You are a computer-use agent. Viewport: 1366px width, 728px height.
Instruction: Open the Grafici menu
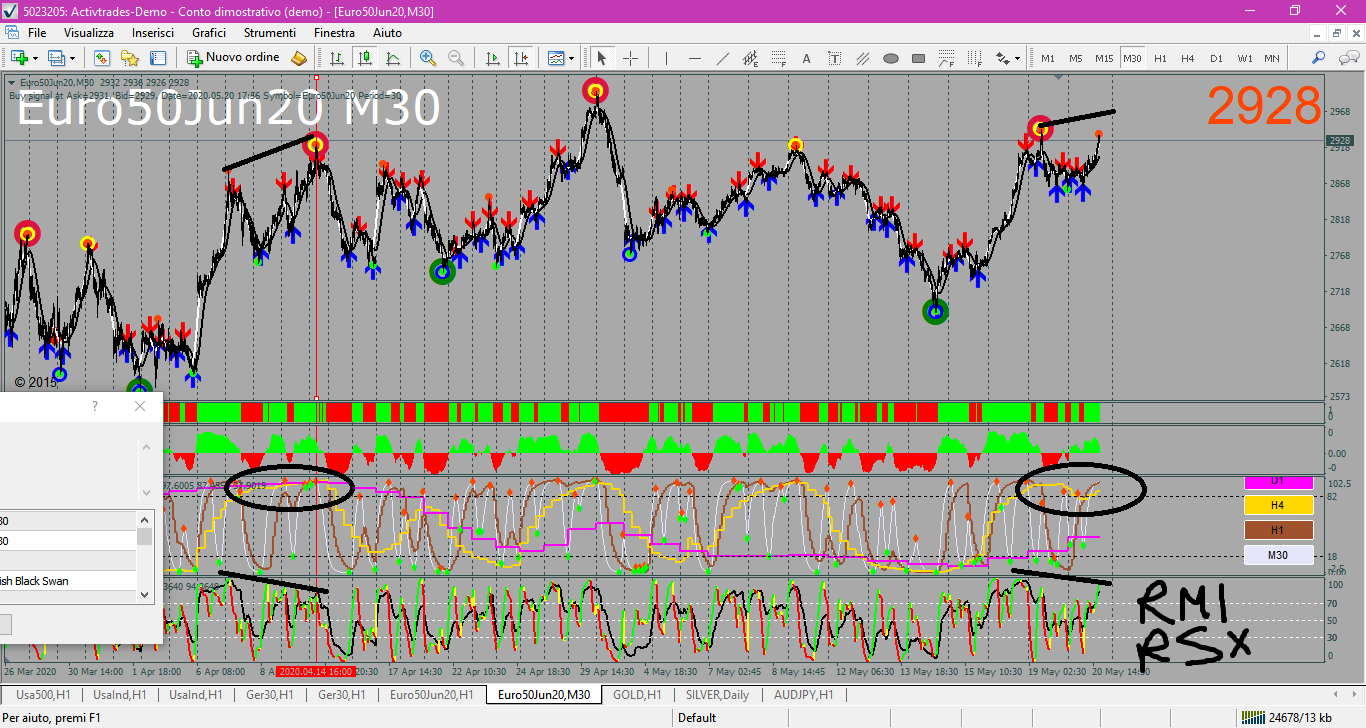pyautogui.click(x=209, y=33)
